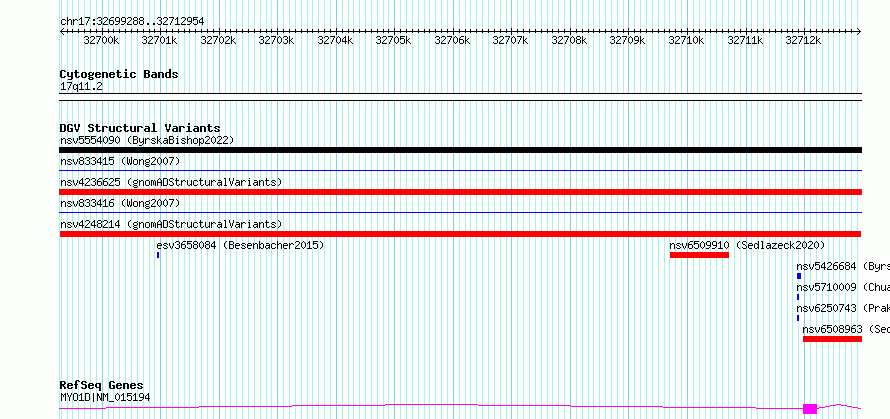Click the thin blue nsv833415 line
890x419 pixels.
(x=460, y=170)
